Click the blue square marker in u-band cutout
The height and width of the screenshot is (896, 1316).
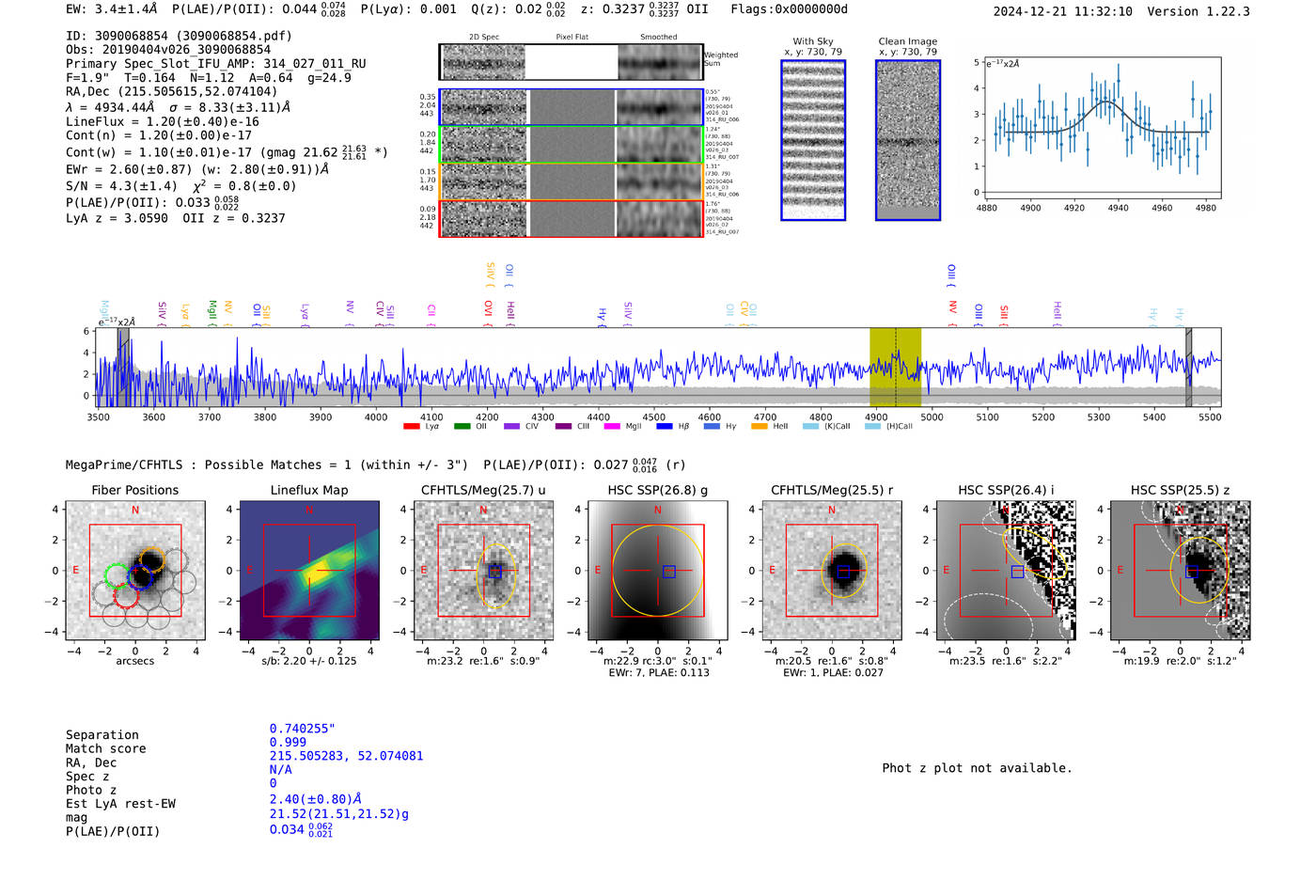494,571
